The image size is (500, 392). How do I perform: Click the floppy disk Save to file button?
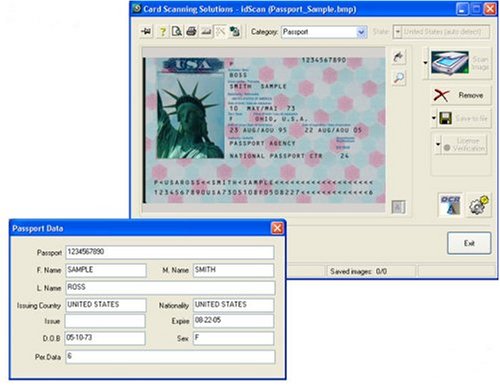point(464,118)
